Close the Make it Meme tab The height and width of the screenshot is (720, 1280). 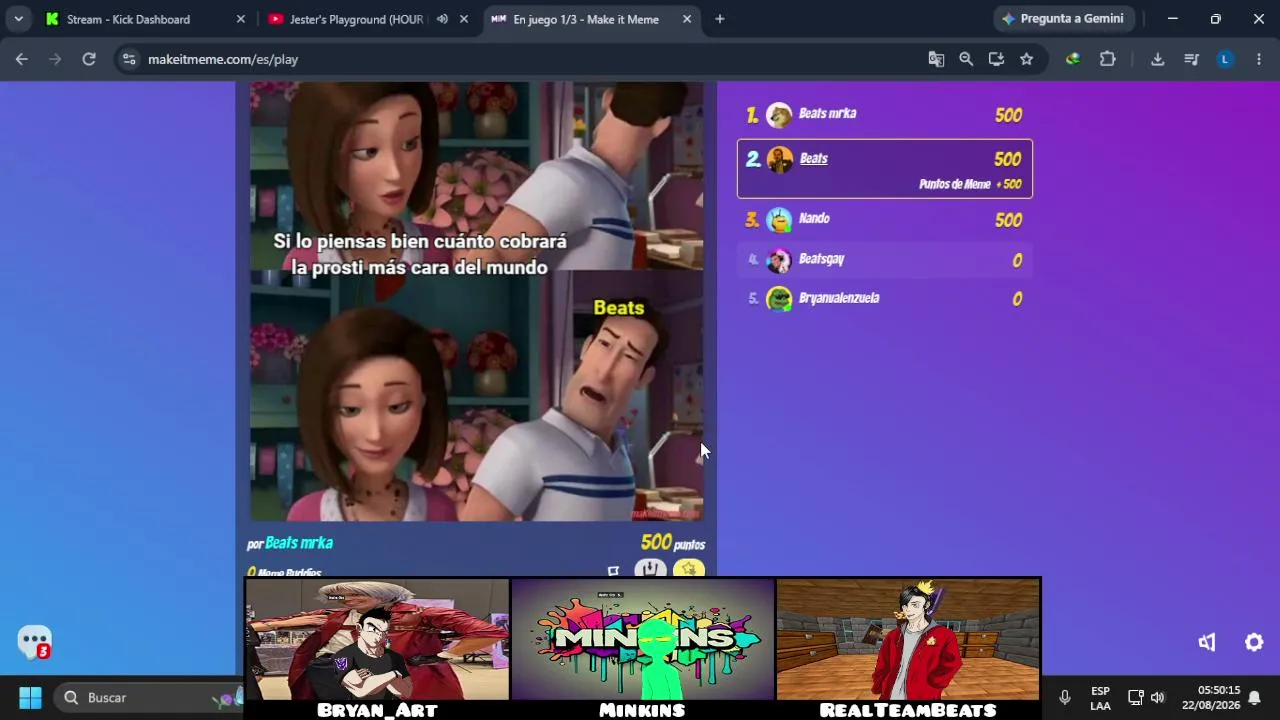click(687, 19)
